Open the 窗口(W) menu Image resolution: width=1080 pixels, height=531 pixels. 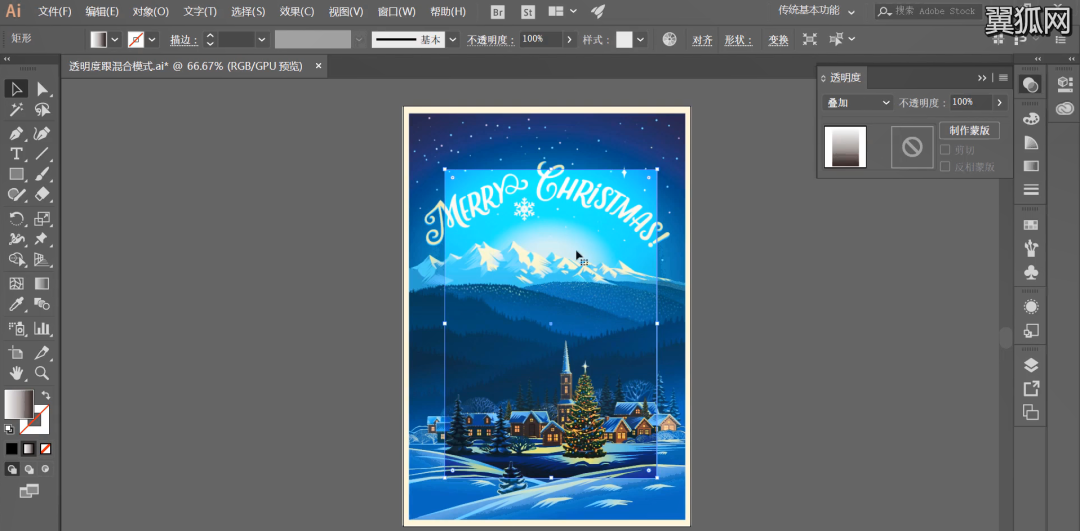[397, 12]
